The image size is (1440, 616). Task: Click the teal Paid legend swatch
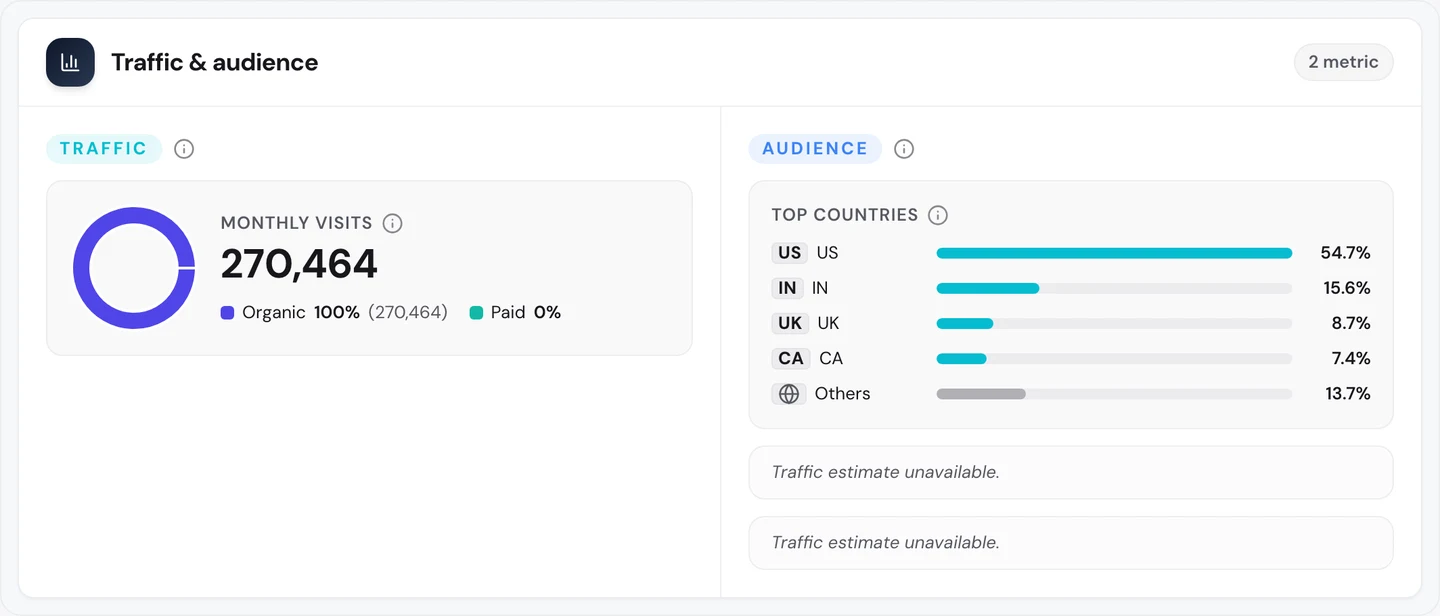click(x=476, y=313)
